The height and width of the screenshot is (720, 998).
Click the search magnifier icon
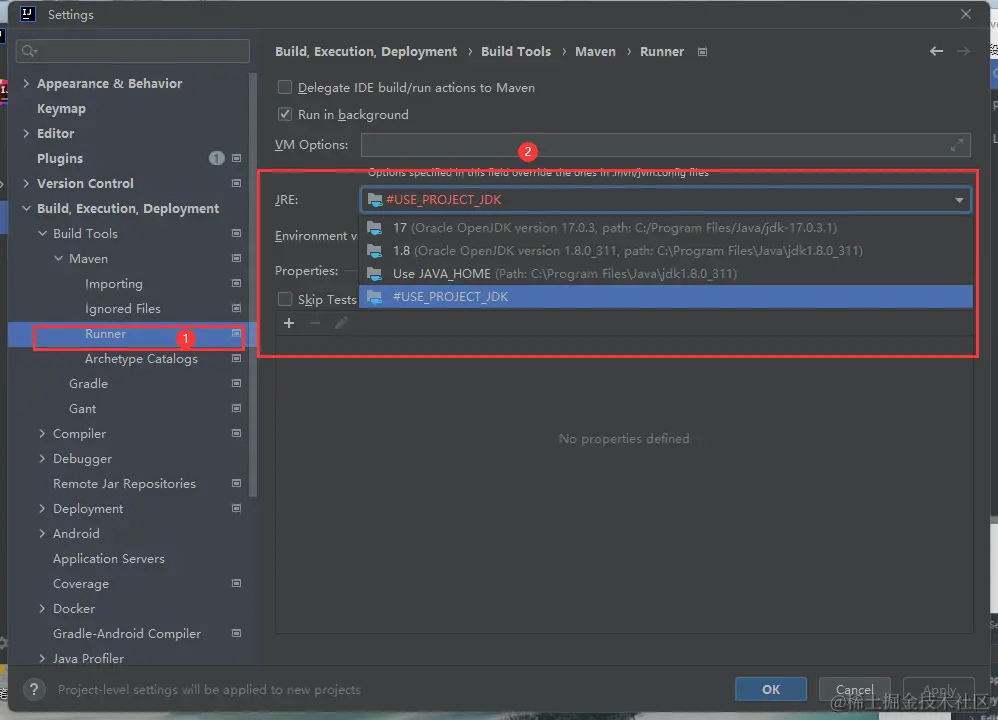click(x=29, y=50)
